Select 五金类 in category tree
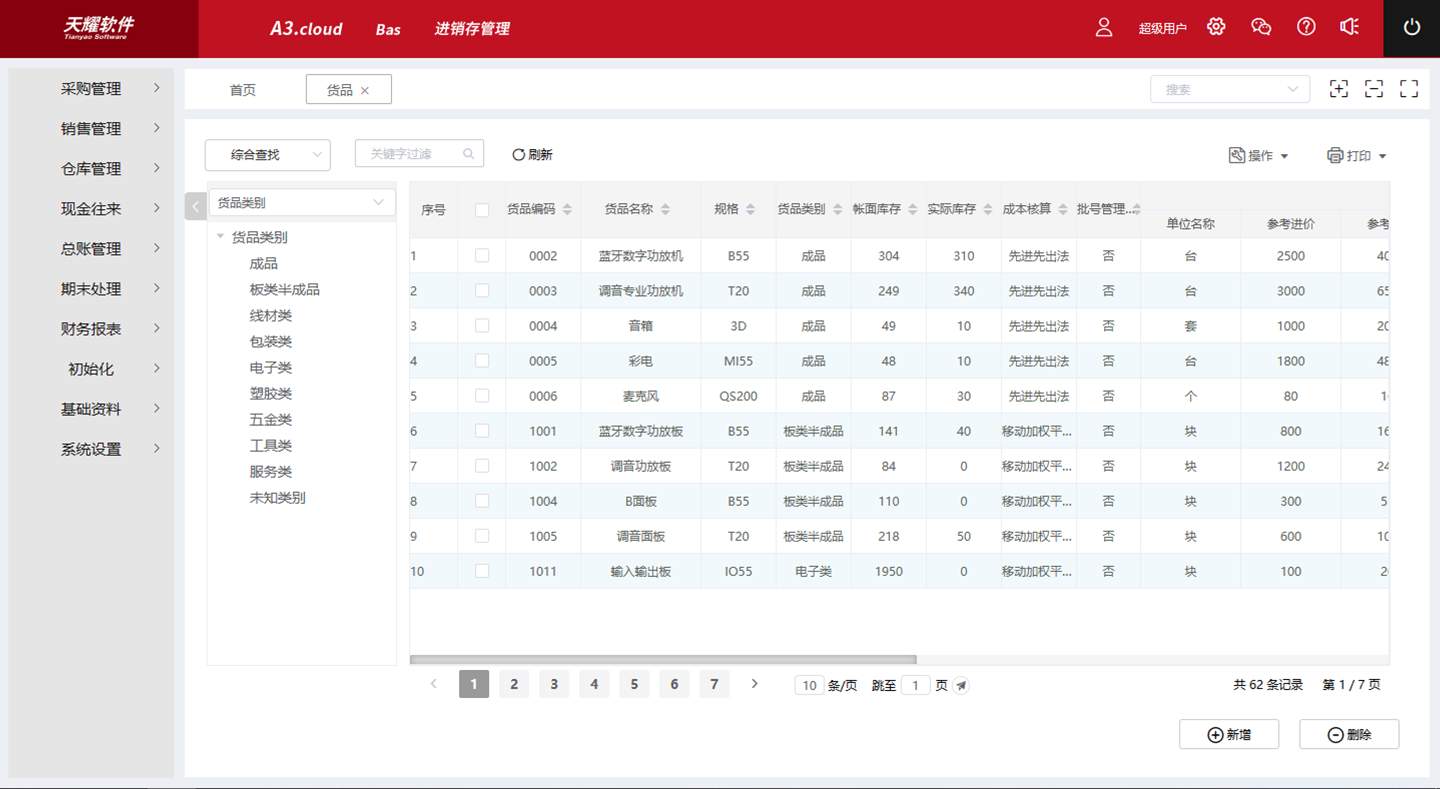This screenshot has height=789, width=1440. tap(271, 420)
